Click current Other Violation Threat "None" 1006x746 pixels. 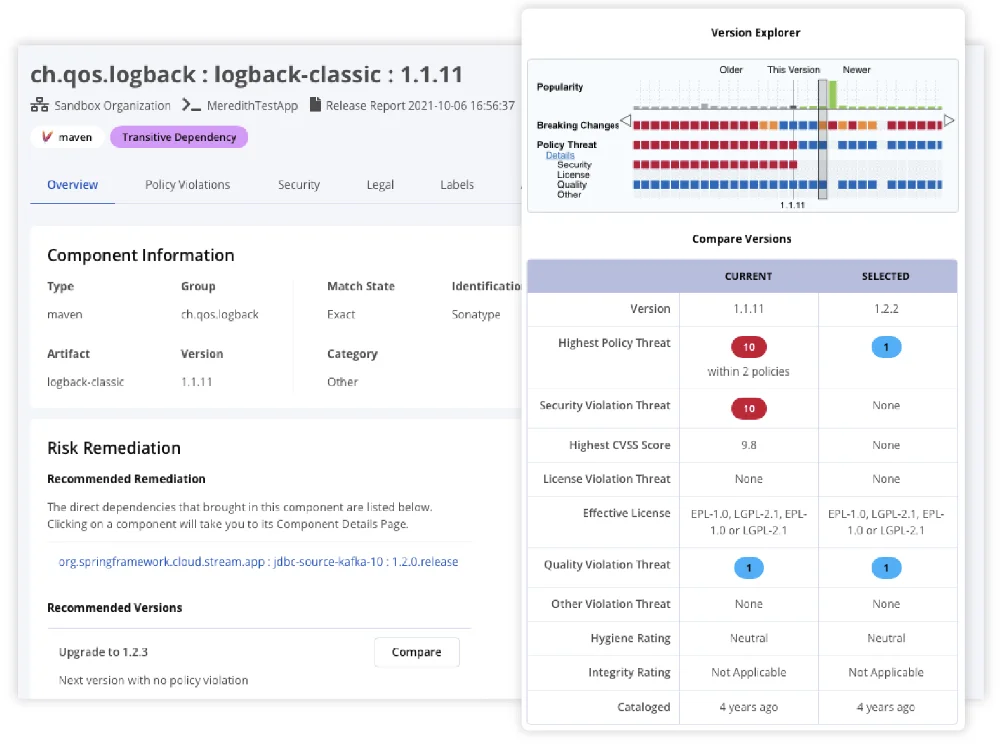pyautogui.click(x=749, y=604)
